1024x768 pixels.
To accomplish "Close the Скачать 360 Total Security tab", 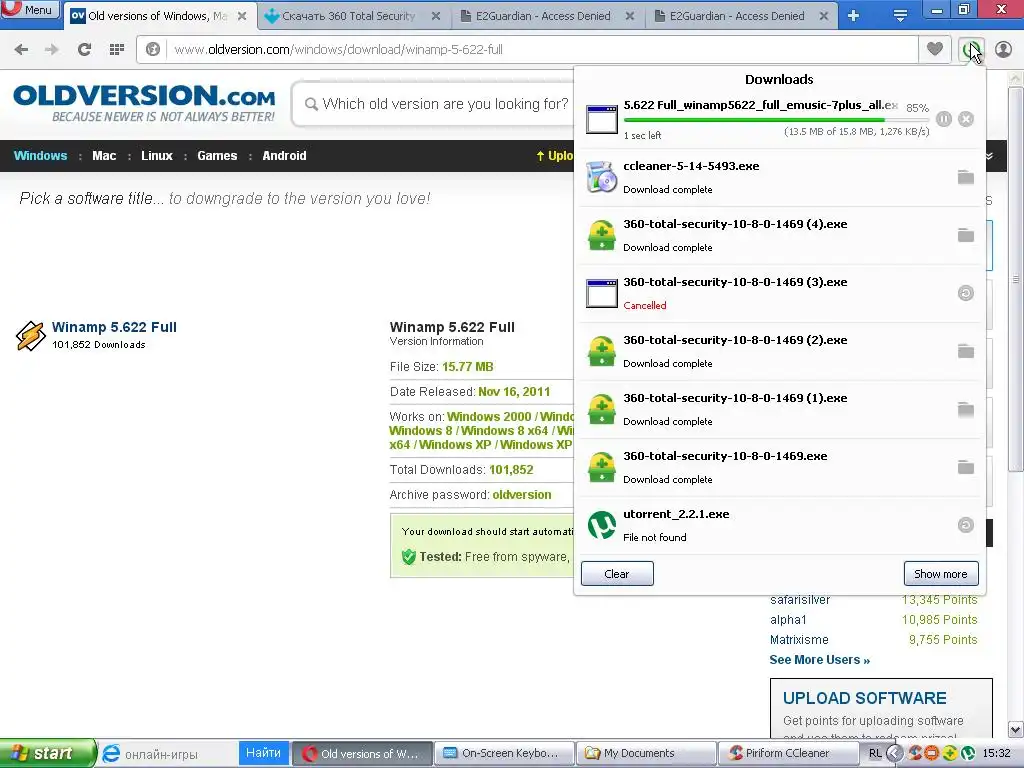I will pos(436,16).
